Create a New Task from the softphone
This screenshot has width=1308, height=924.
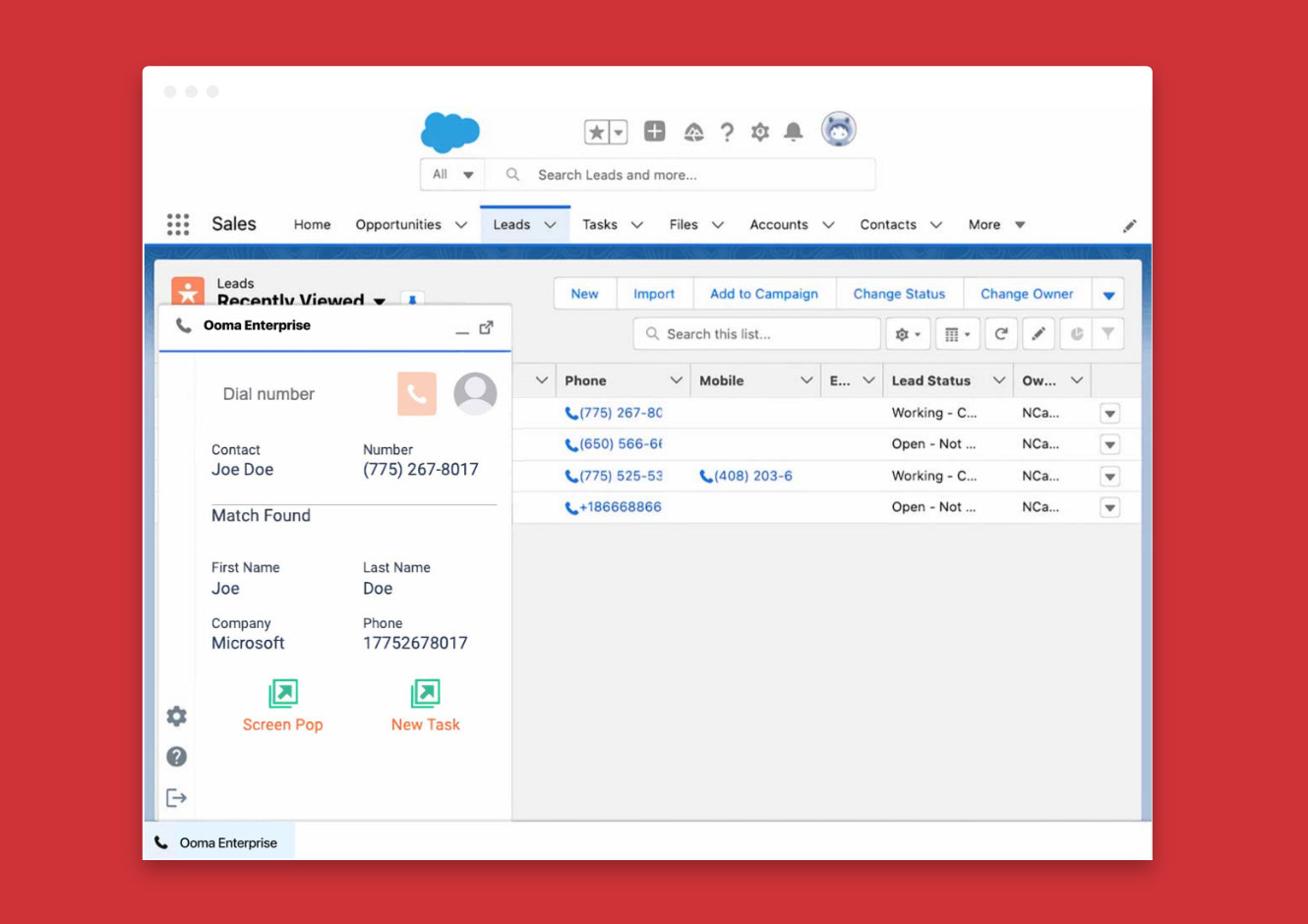[x=425, y=694]
